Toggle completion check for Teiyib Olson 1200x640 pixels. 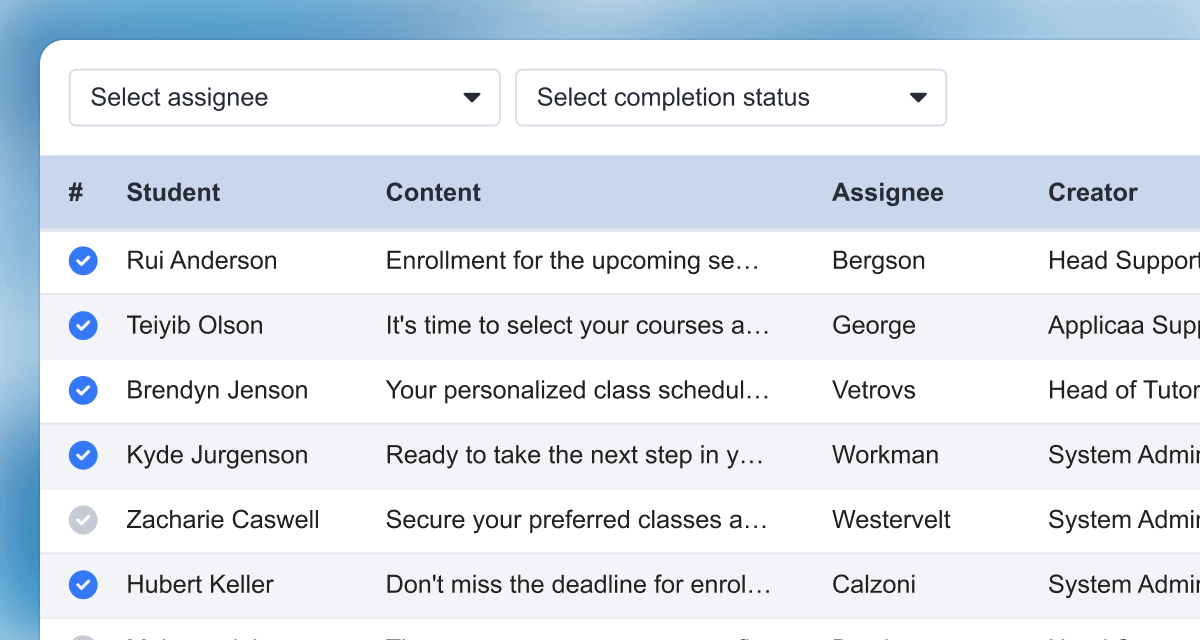tap(83, 326)
